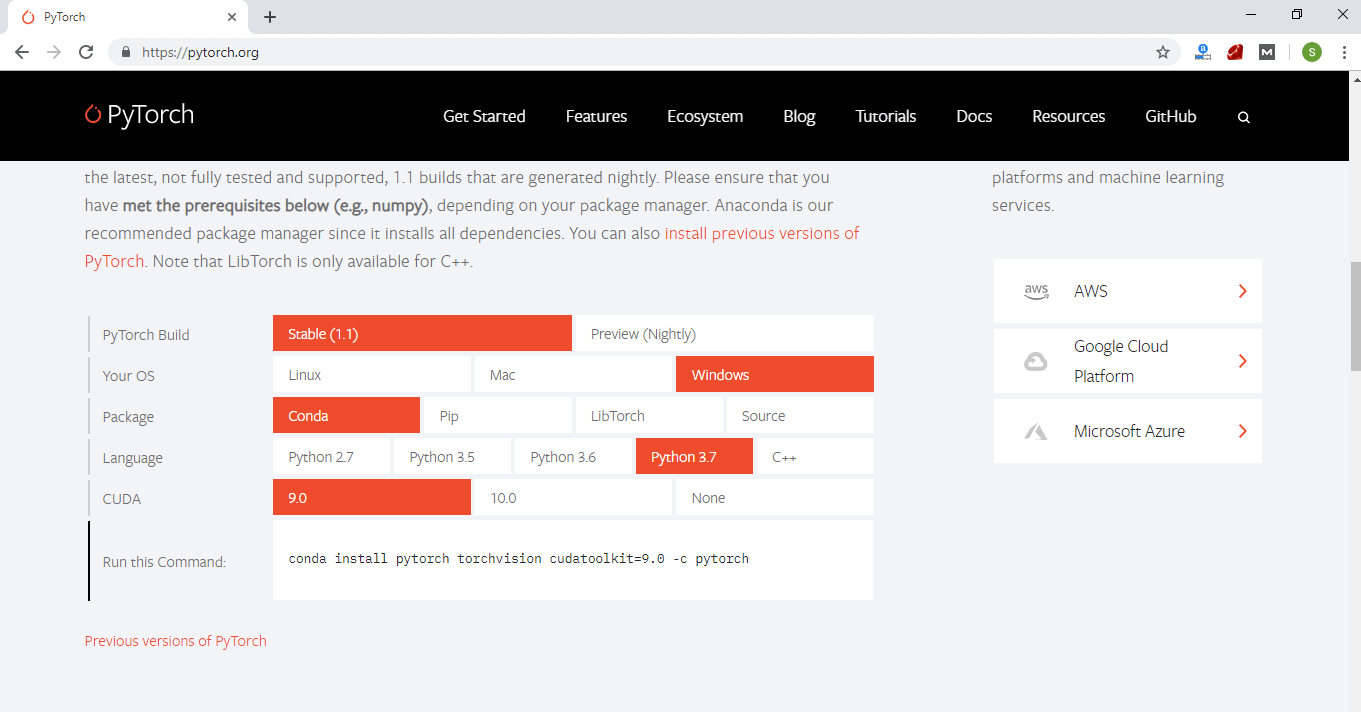Select Source package option

pyautogui.click(x=800, y=416)
